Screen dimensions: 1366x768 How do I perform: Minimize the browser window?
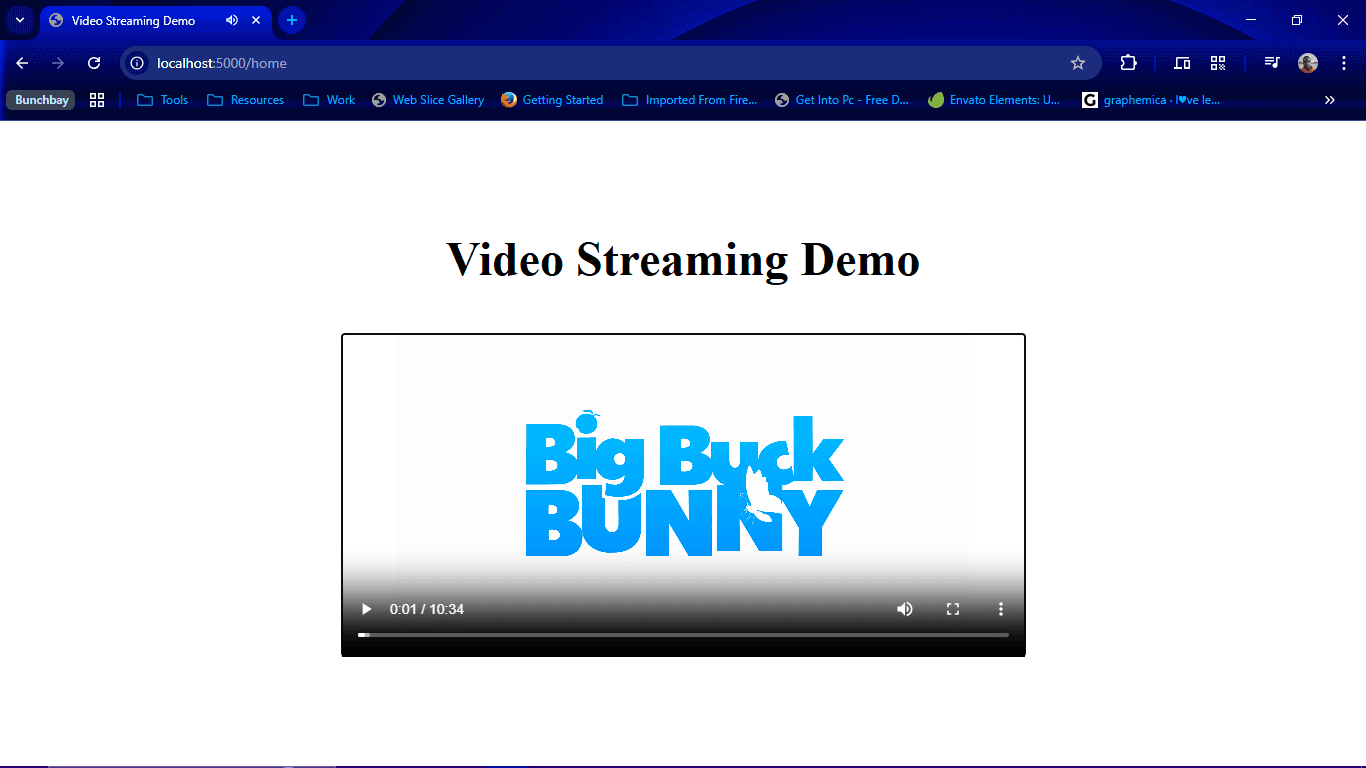tap(1251, 20)
